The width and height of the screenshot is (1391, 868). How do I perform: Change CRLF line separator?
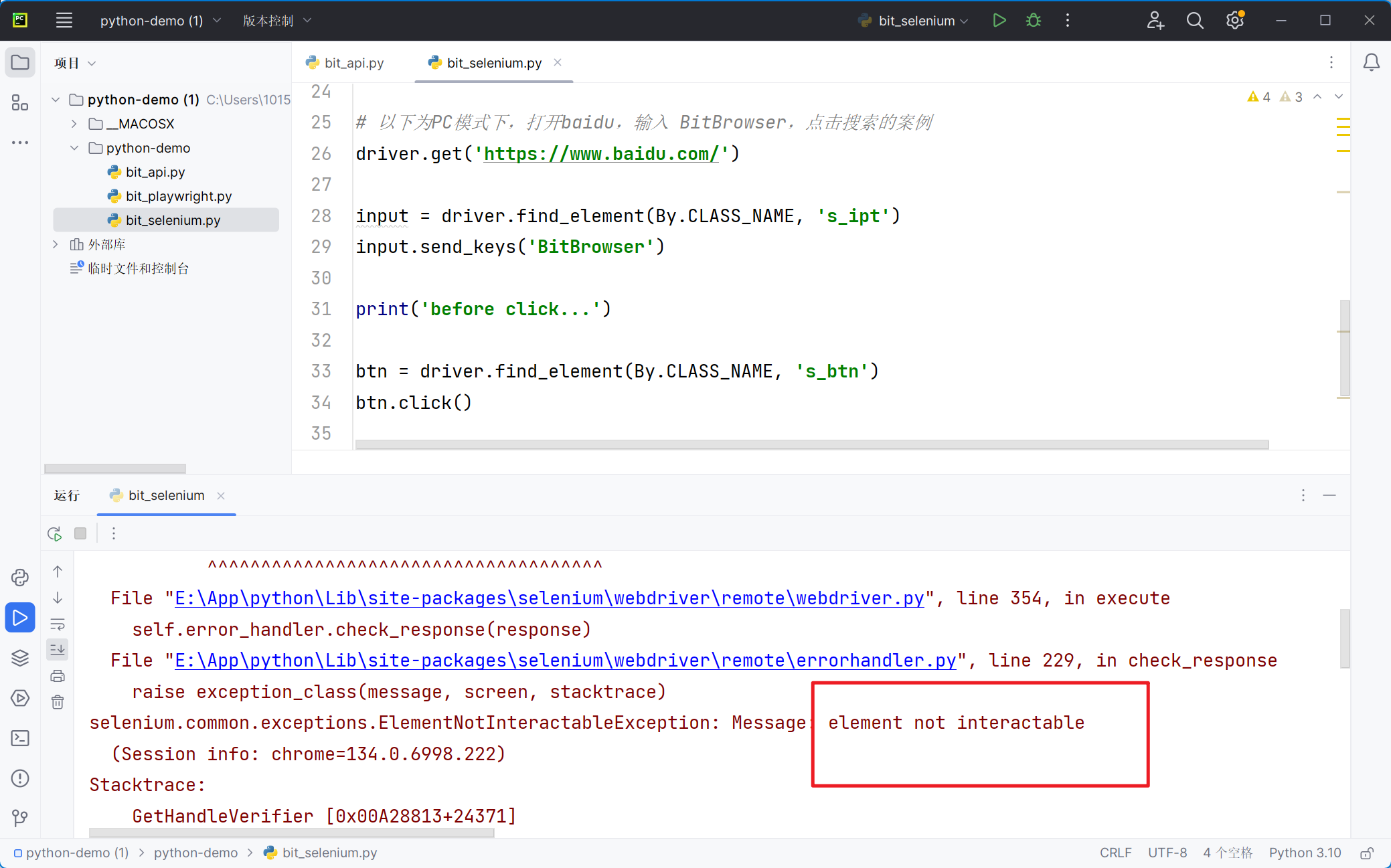click(1115, 853)
